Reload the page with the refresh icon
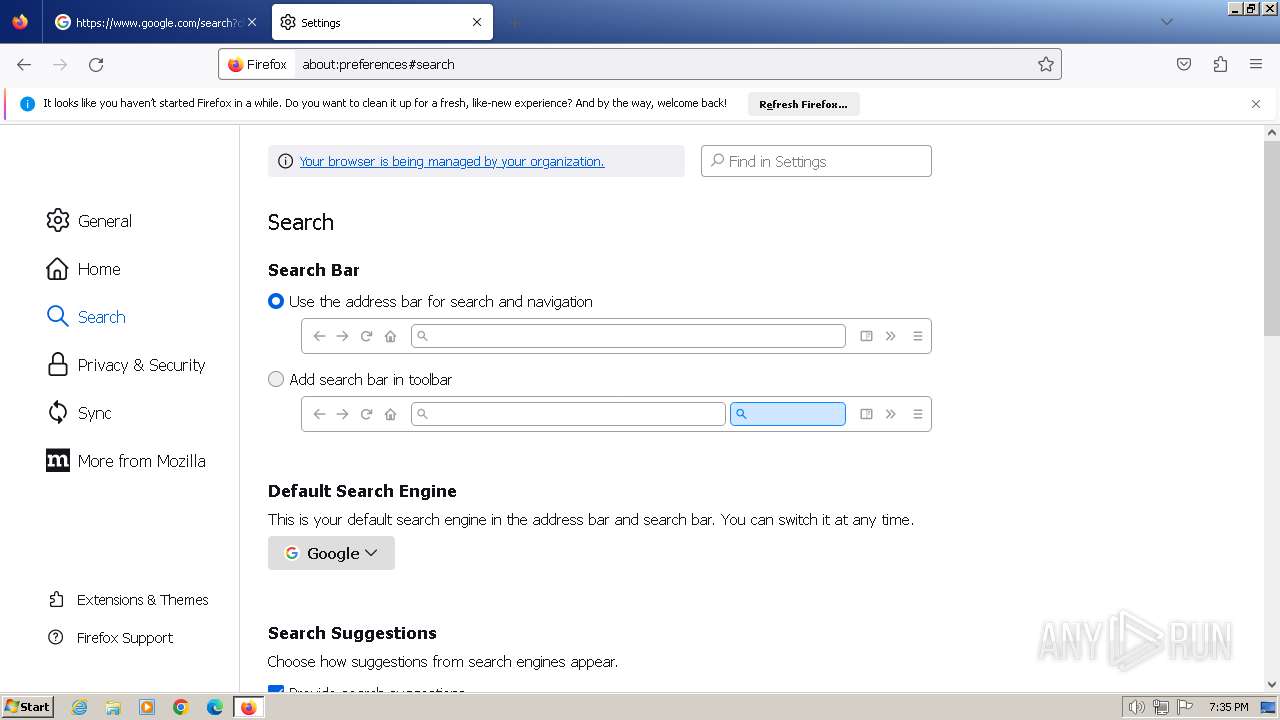 click(96, 64)
